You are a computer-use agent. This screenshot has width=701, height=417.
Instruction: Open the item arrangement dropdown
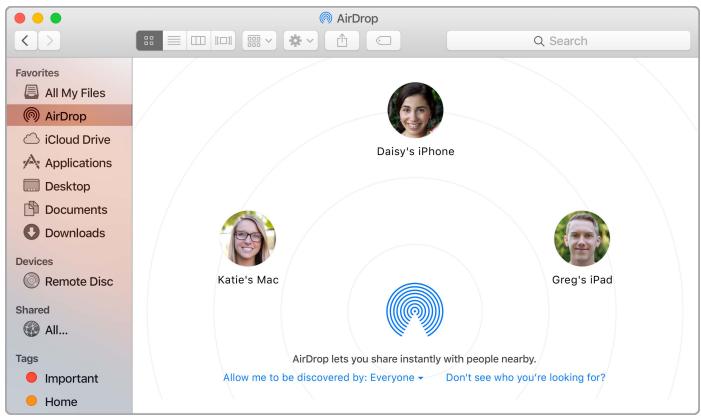click(x=259, y=41)
